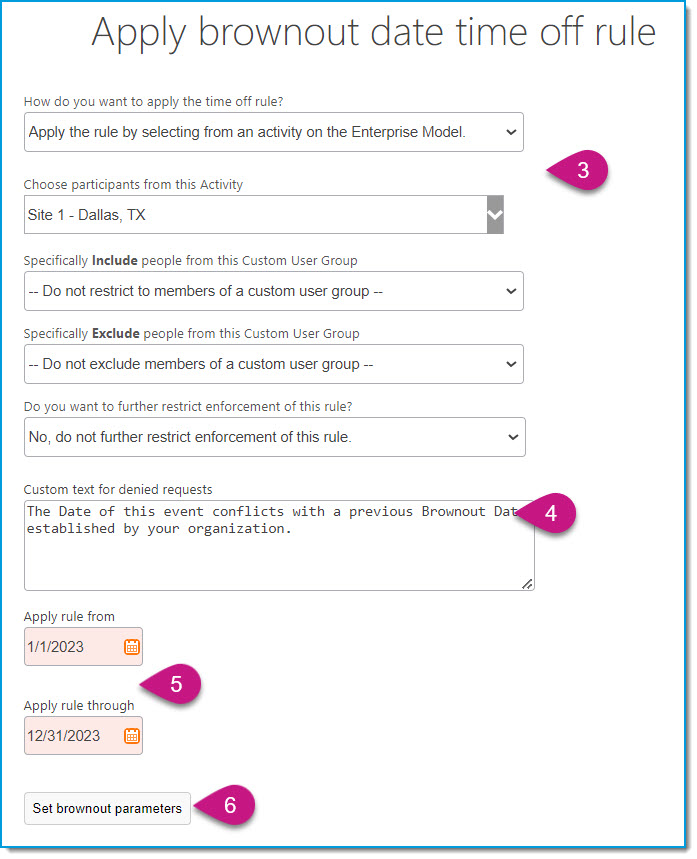Open the Choose participants Activity combo box

pyautogui.click(x=264, y=214)
